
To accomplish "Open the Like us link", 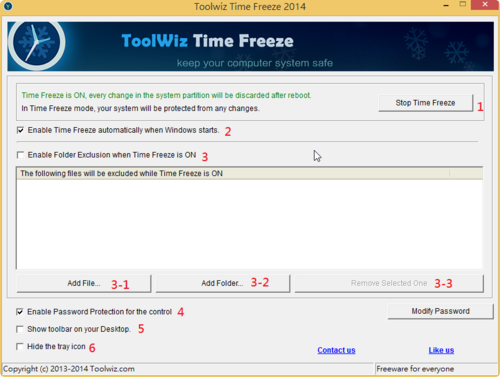I will 441,350.
